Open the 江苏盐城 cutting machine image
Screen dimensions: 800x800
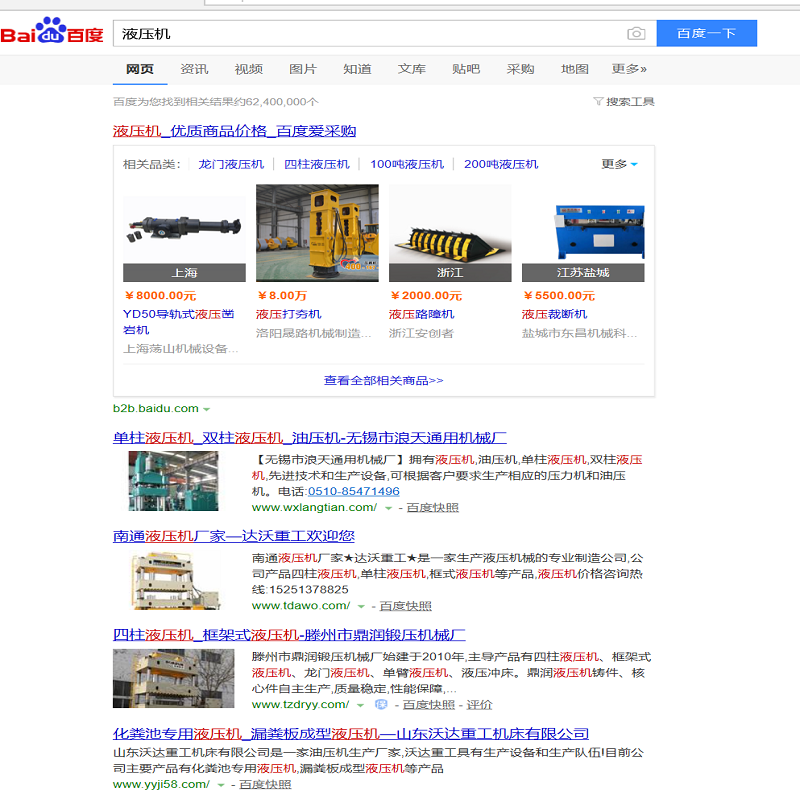[x=583, y=233]
